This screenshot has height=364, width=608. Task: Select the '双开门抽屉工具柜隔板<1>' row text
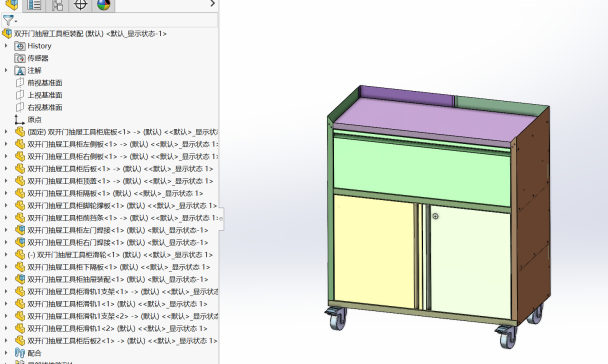point(115,193)
